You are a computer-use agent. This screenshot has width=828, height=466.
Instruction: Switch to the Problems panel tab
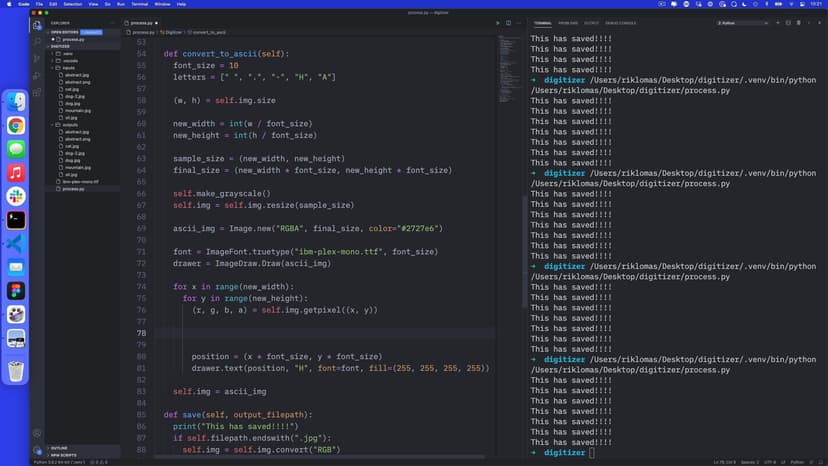coord(568,22)
